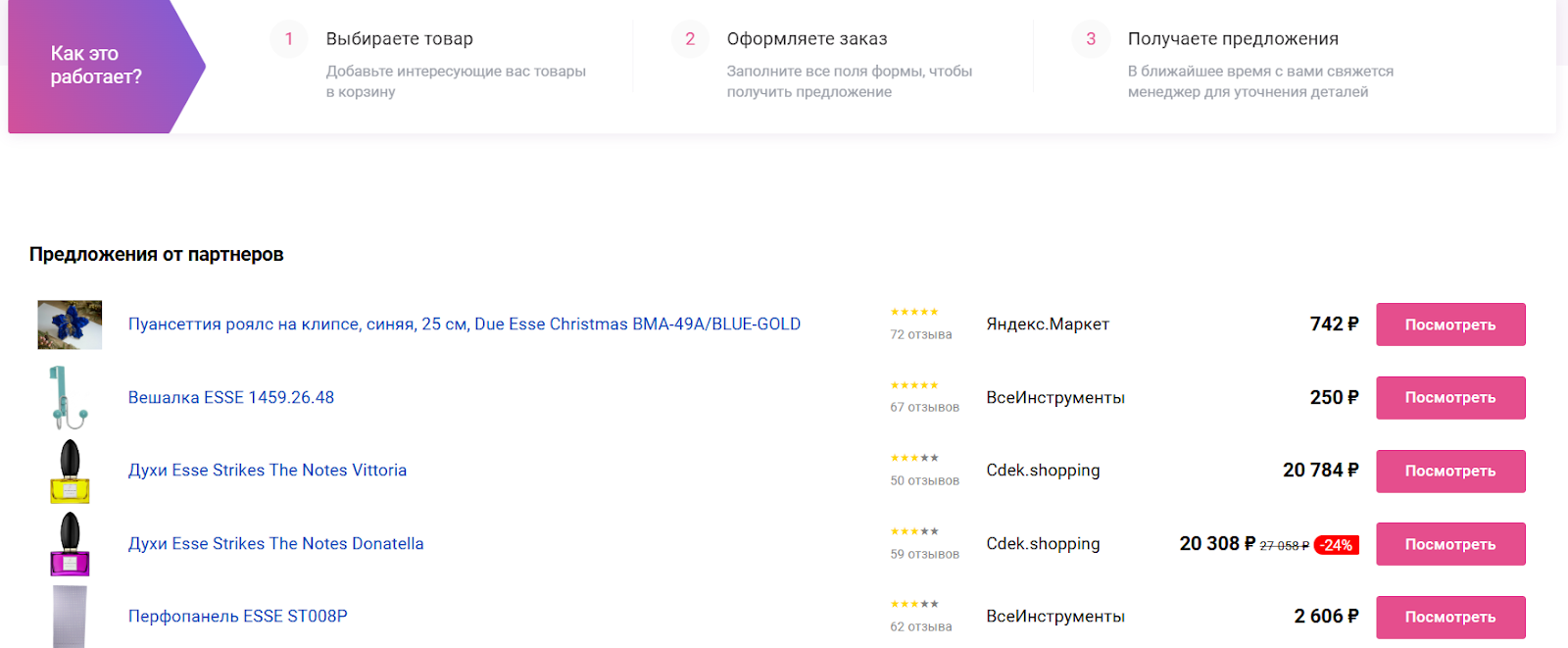Screen dimensions: 1568x648
Task: Open the pink Donatella perfume bottle image
Action: (x=70, y=544)
